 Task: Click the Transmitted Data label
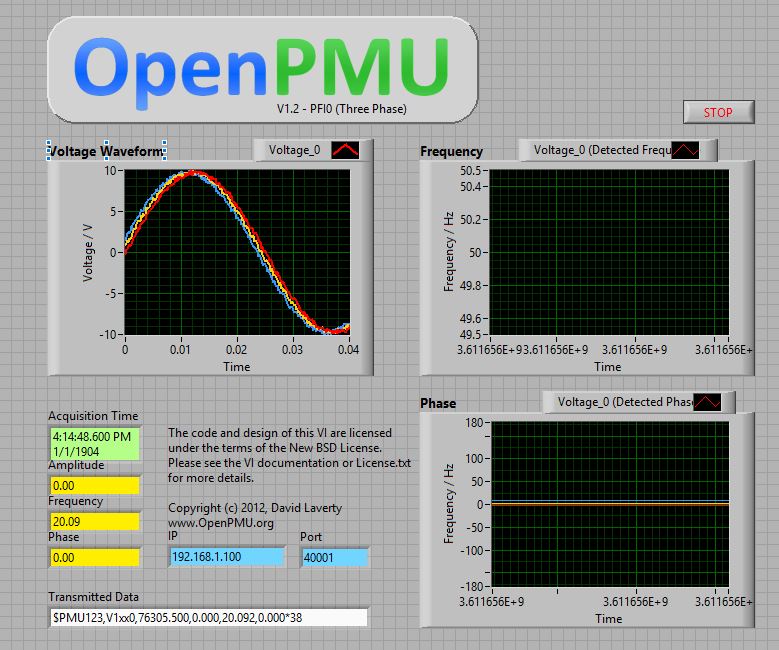coord(93,597)
